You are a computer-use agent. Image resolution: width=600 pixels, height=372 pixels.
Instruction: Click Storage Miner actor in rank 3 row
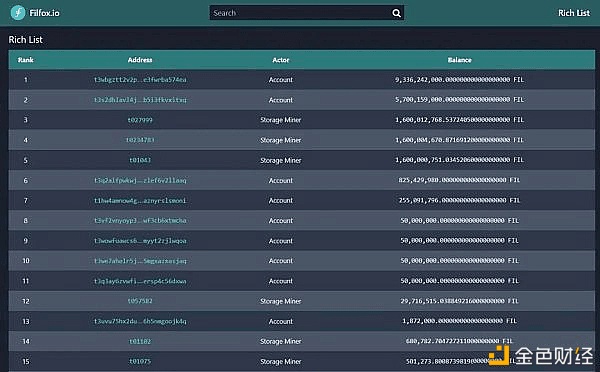(281, 120)
